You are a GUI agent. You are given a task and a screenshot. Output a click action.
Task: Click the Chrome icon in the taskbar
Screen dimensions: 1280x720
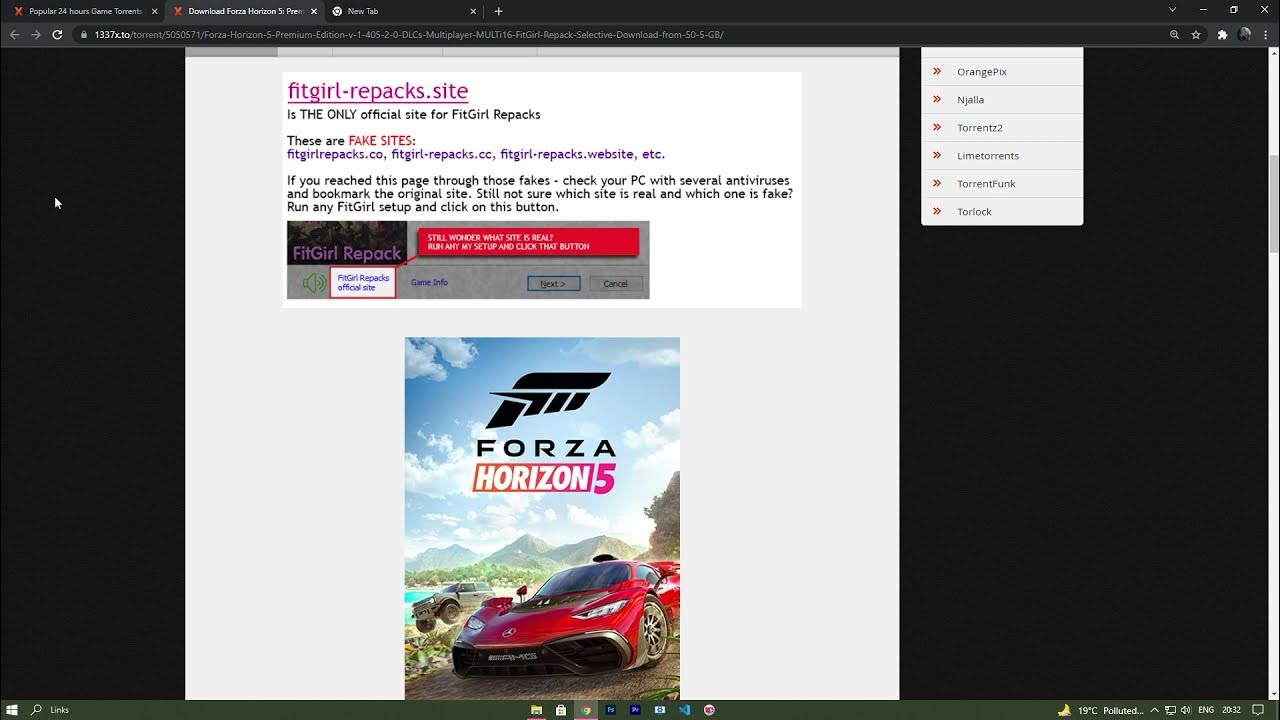point(586,710)
